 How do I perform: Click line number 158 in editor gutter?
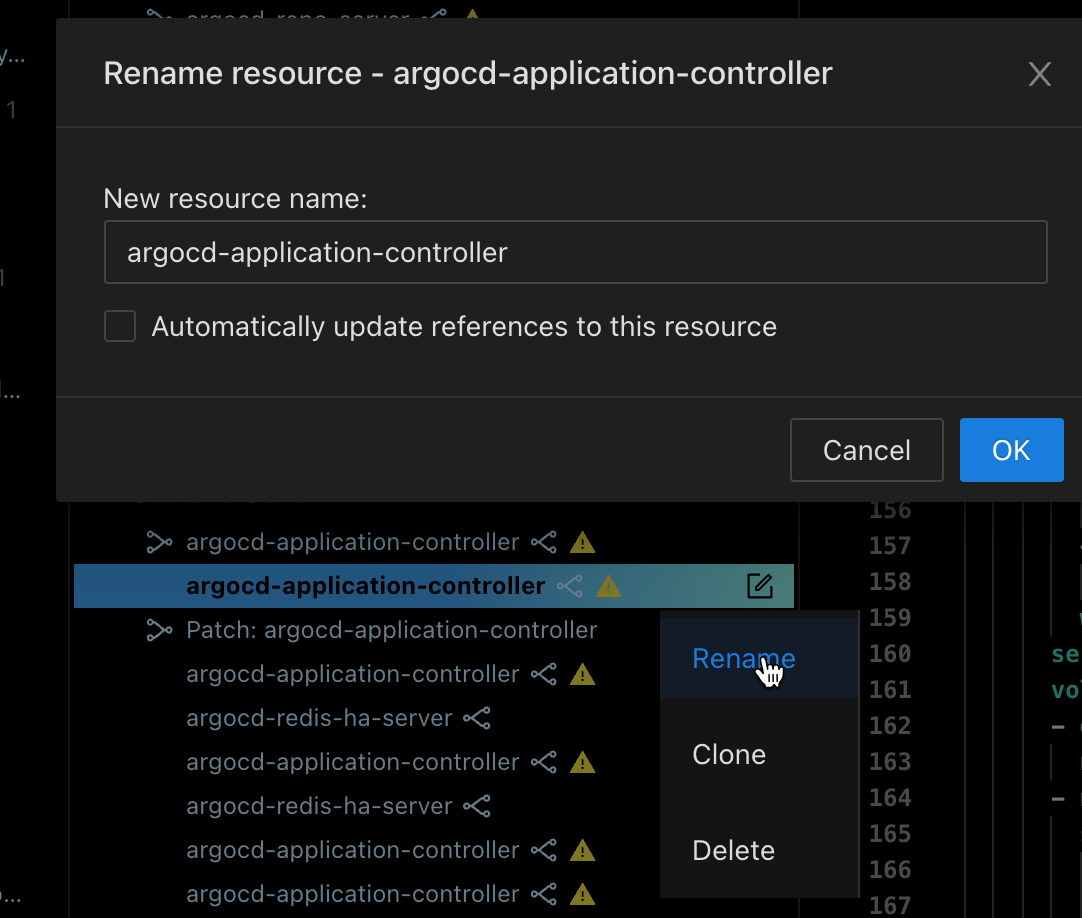coord(890,582)
